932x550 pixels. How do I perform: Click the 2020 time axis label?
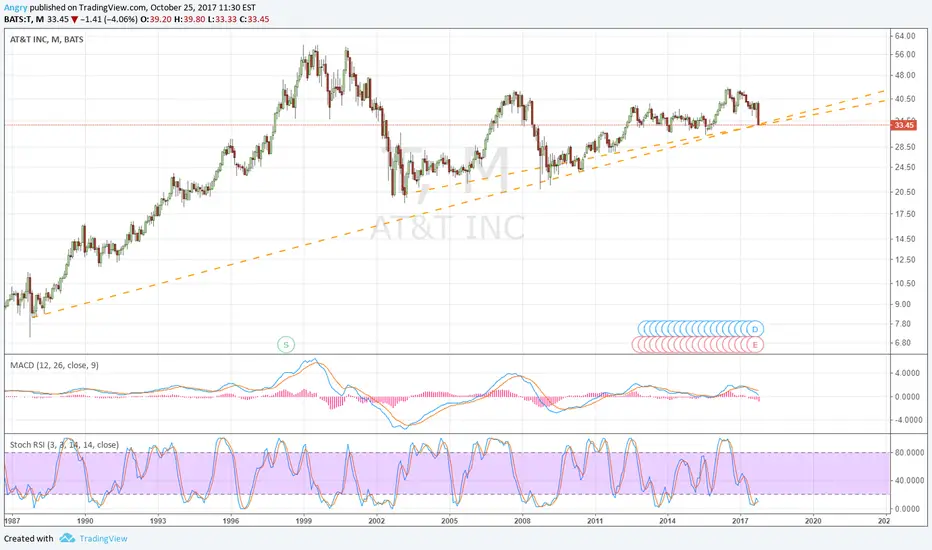click(x=813, y=521)
